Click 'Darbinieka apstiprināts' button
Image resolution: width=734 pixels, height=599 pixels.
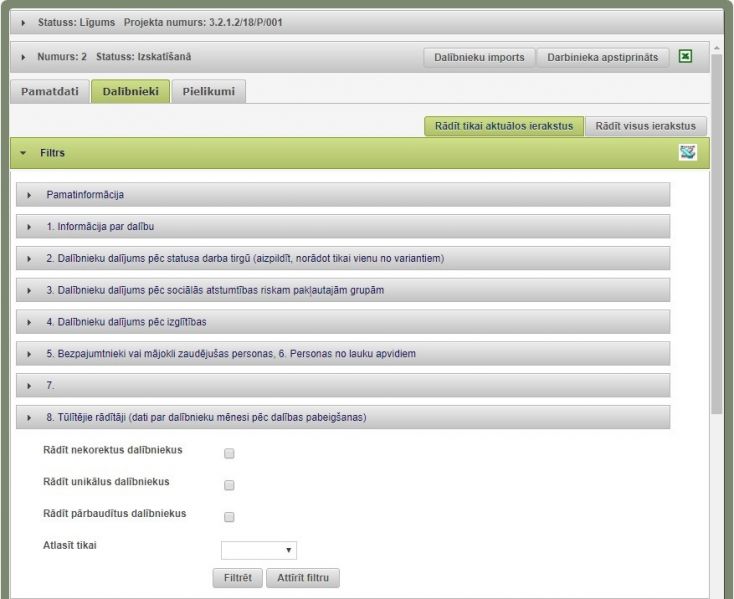click(x=602, y=58)
